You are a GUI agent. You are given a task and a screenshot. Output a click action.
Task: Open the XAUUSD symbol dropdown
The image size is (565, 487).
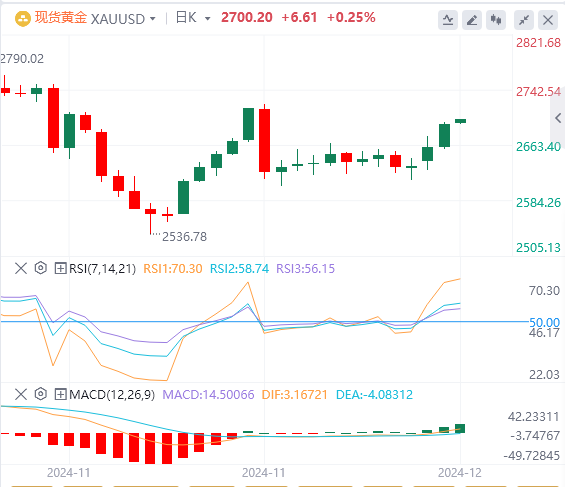pyautogui.click(x=152, y=19)
